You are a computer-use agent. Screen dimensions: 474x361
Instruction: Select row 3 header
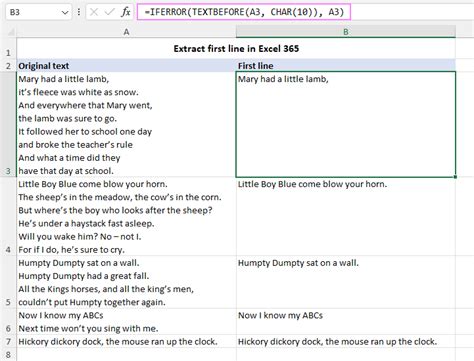click(x=8, y=125)
